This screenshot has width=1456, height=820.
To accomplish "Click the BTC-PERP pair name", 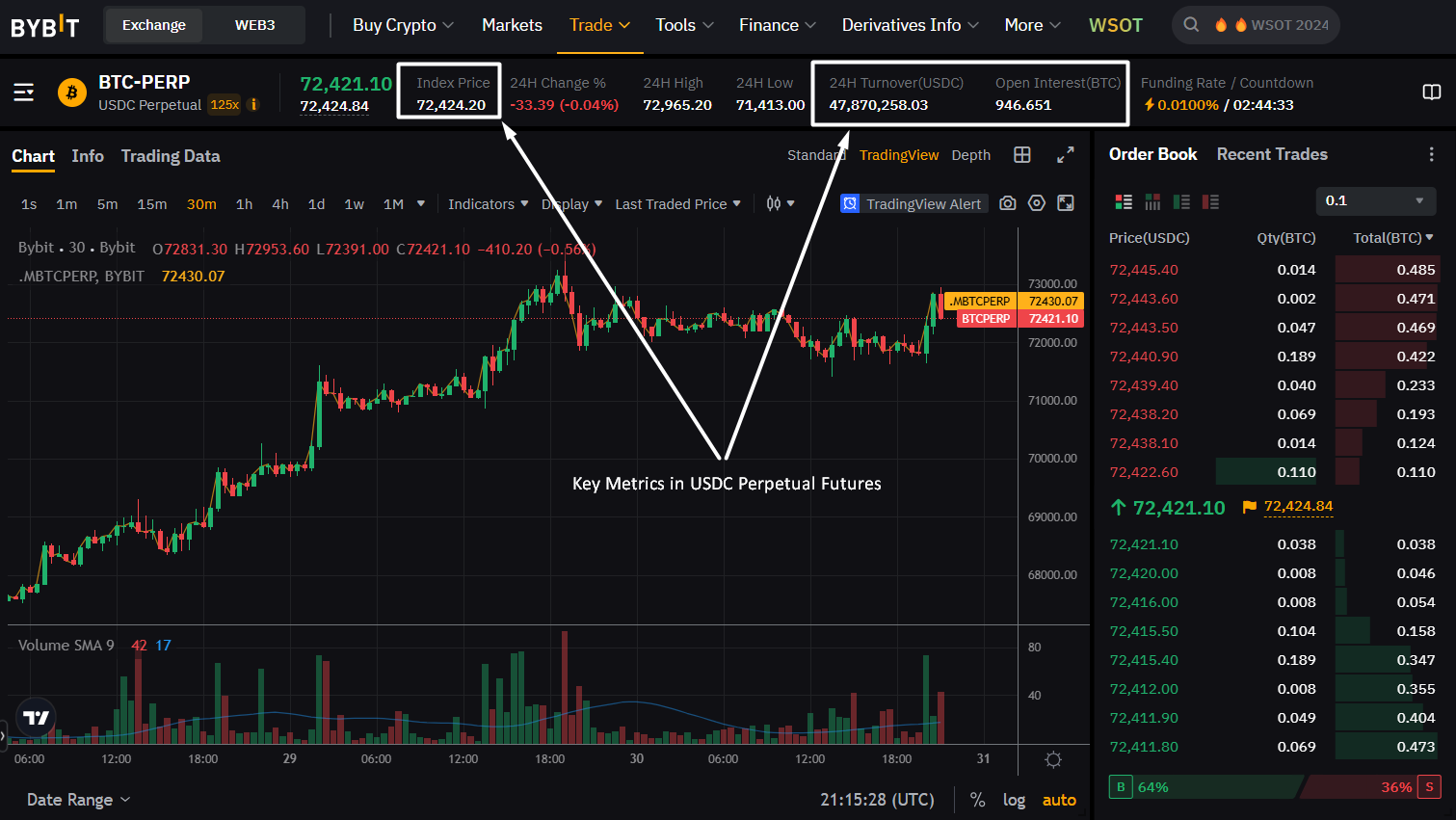I will (x=145, y=82).
